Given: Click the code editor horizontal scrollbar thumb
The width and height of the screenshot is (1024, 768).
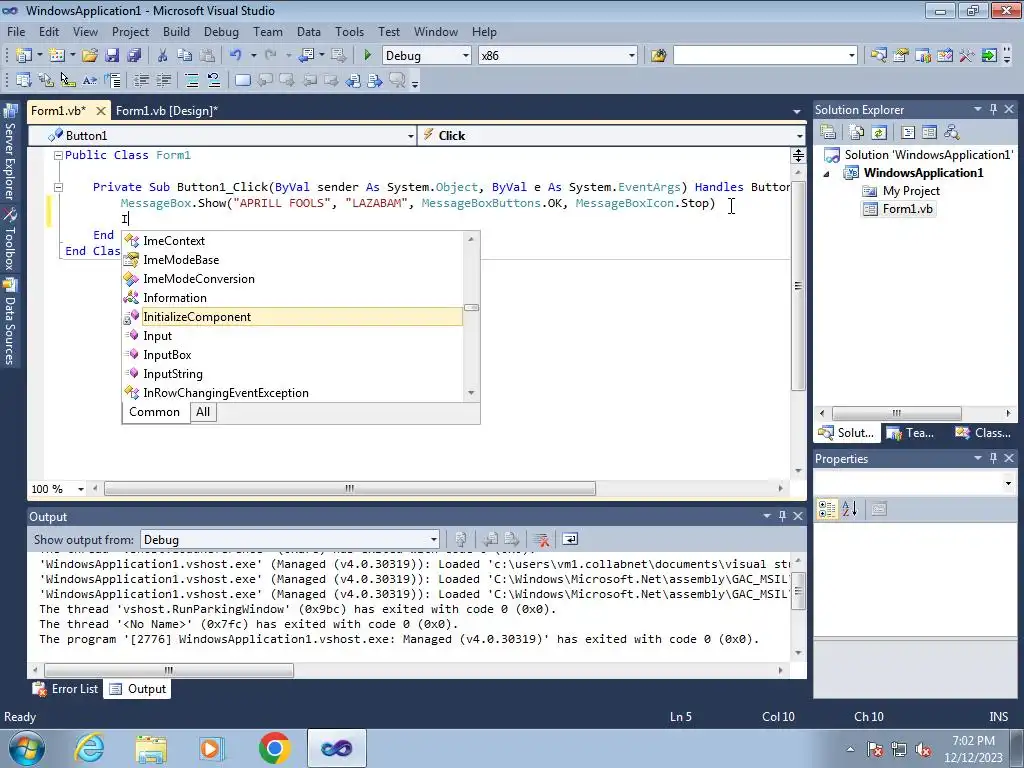Looking at the screenshot, I should [x=349, y=488].
